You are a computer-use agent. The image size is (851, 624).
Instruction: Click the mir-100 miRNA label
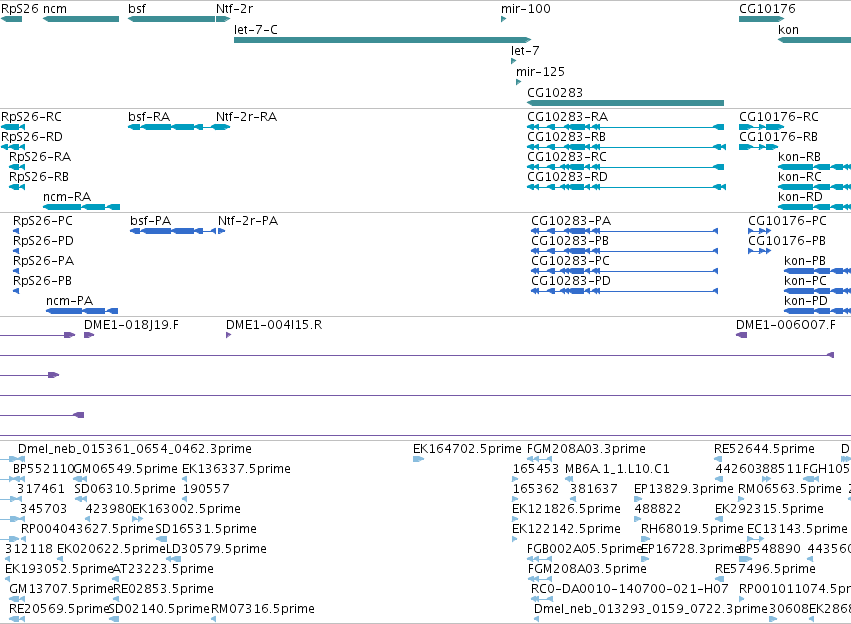point(525,9)
